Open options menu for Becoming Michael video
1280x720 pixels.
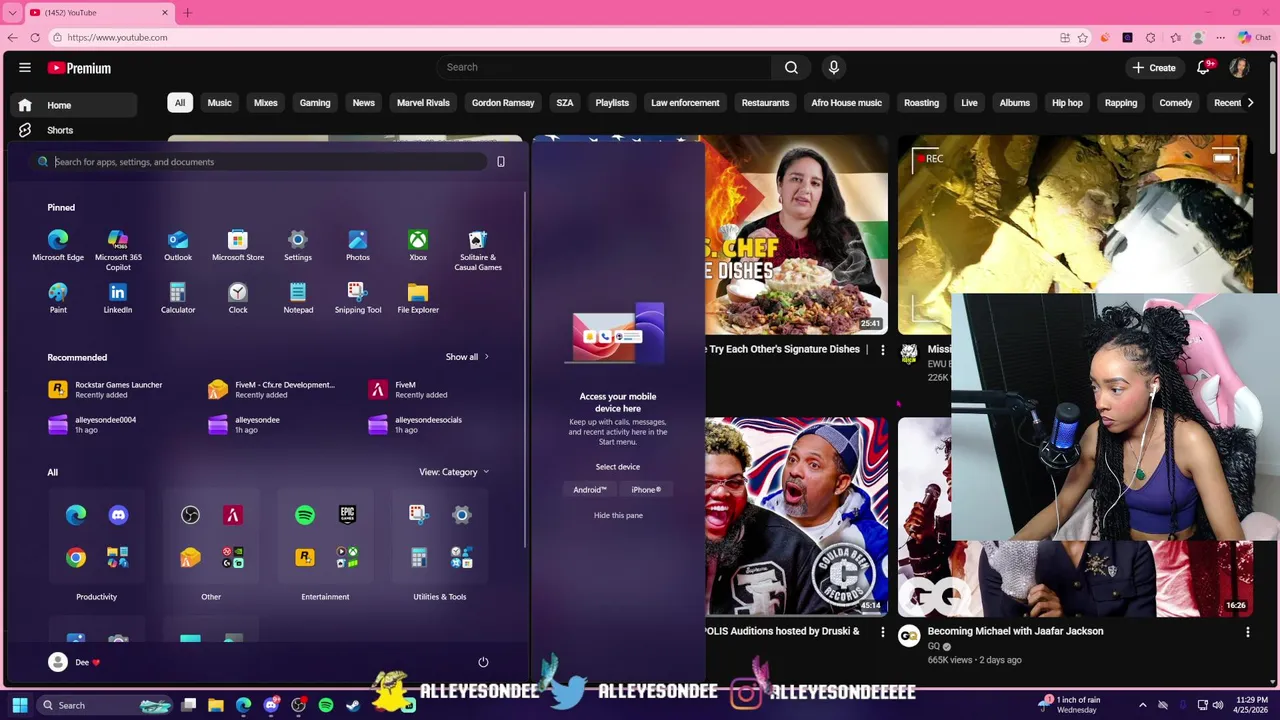1247,632
